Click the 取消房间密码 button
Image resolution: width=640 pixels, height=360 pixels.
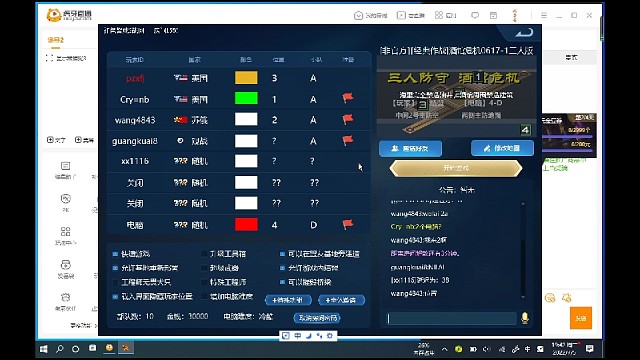[317, 318]
